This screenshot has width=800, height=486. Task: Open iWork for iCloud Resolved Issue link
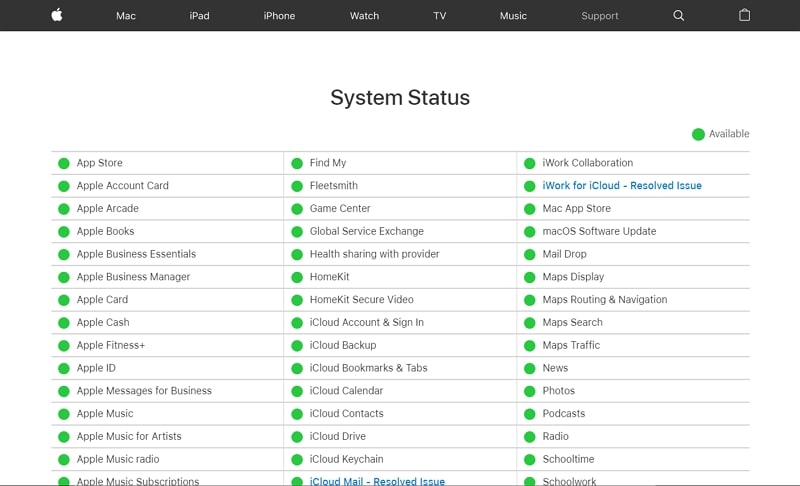(x=622, y=186)
